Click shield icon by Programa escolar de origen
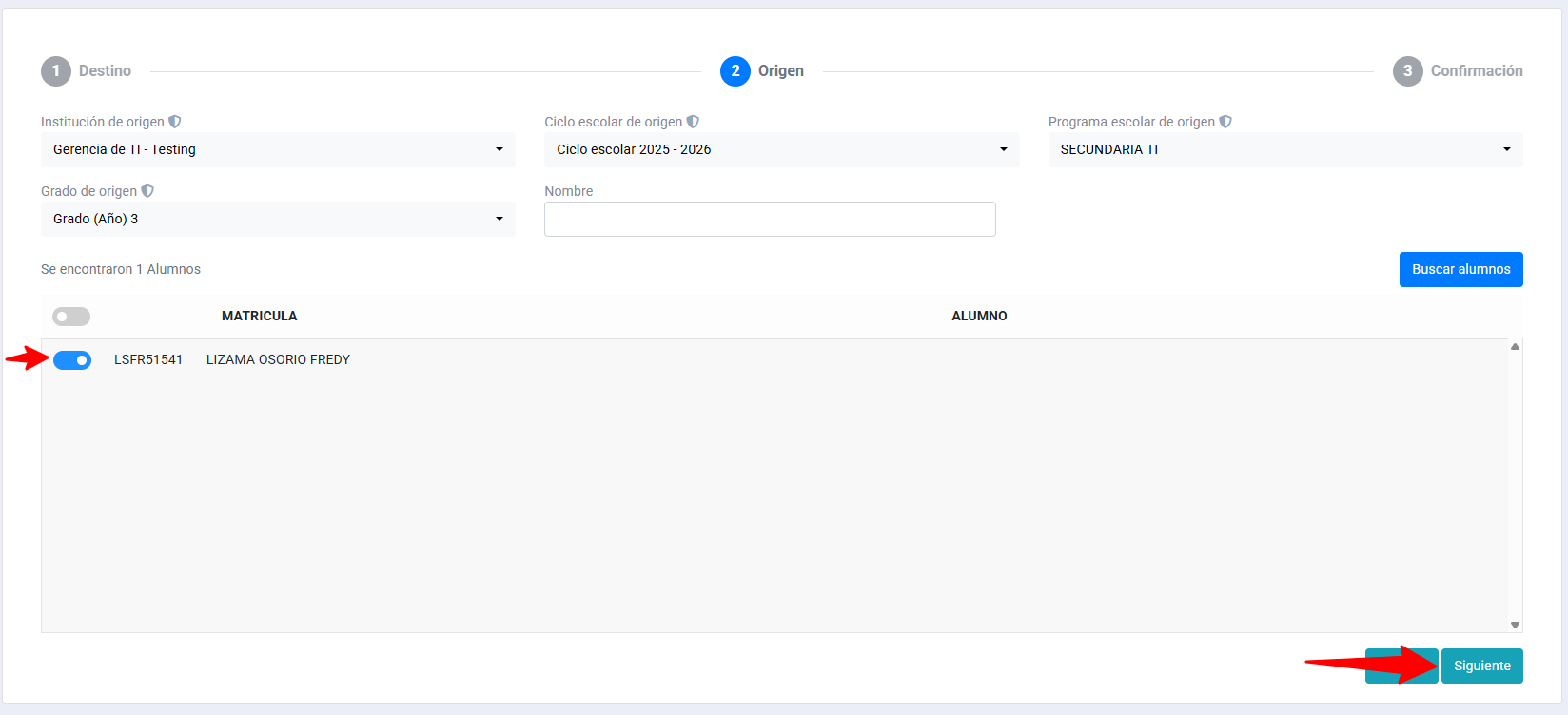The height and width of the screenshot is (715, 1568). pyautogui.click(x=1225, y=122)
